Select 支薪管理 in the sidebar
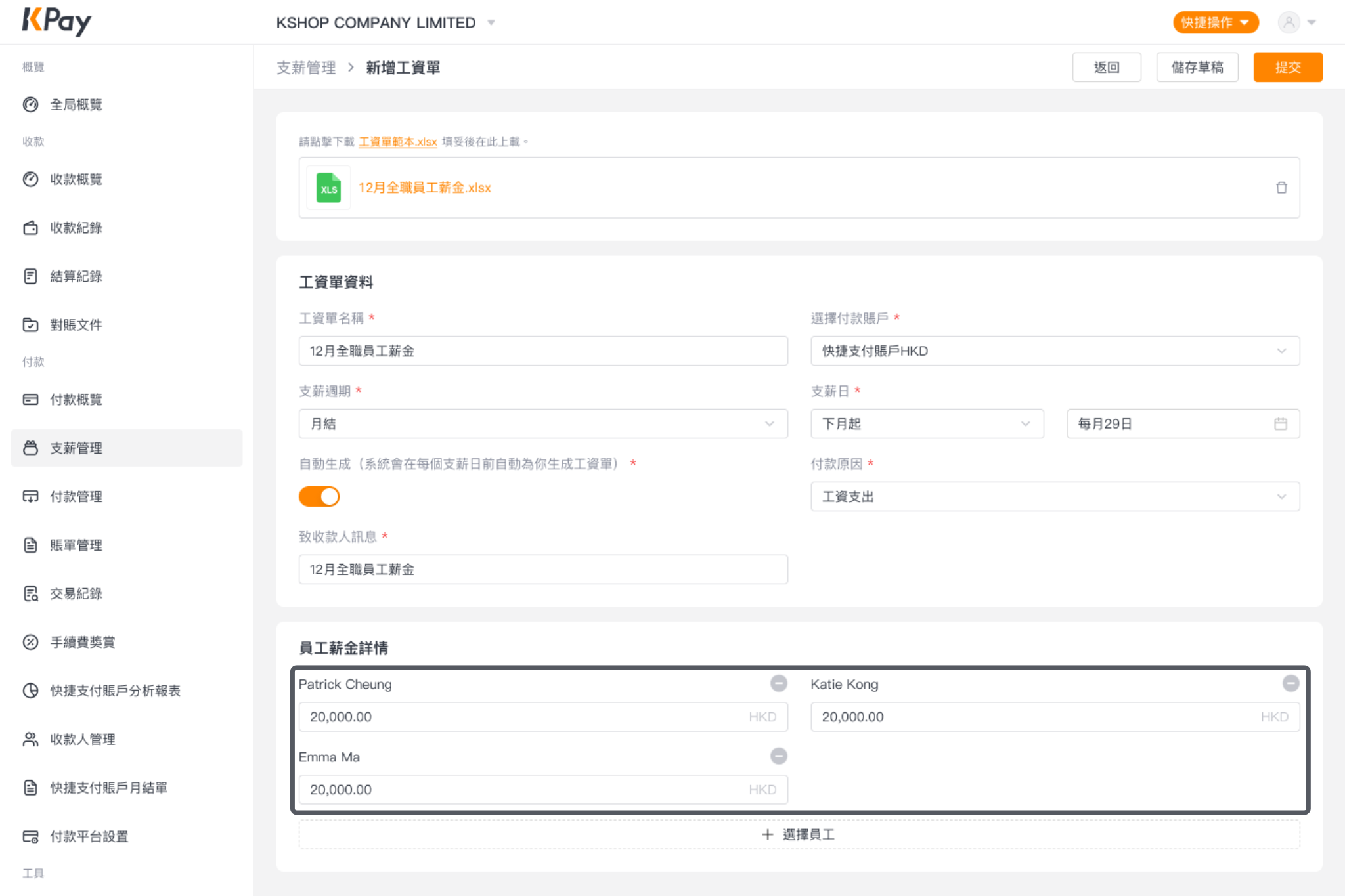Image resolution: width=1345 pixels, height=896 pixels. click(127, 448)
